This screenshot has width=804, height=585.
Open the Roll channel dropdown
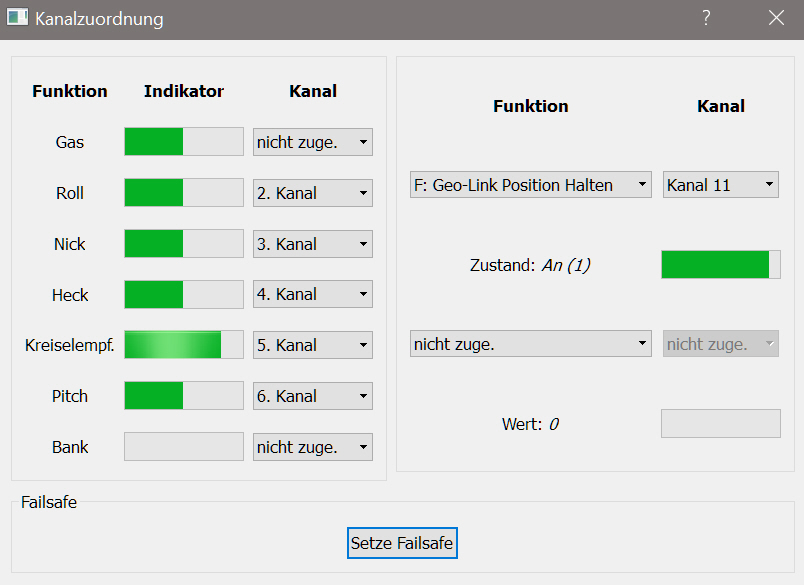312,193
